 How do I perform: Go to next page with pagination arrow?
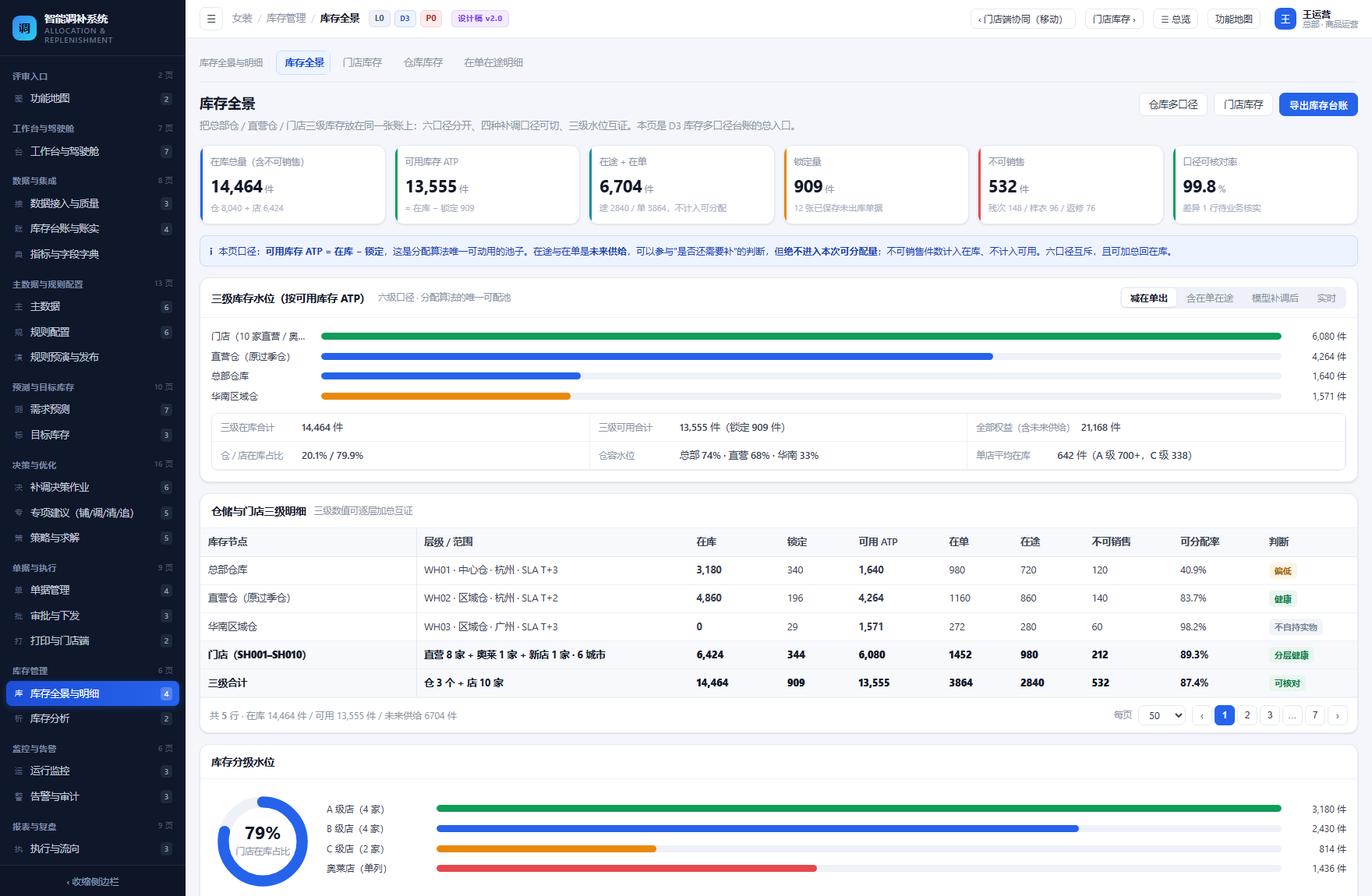[1338, 715]
